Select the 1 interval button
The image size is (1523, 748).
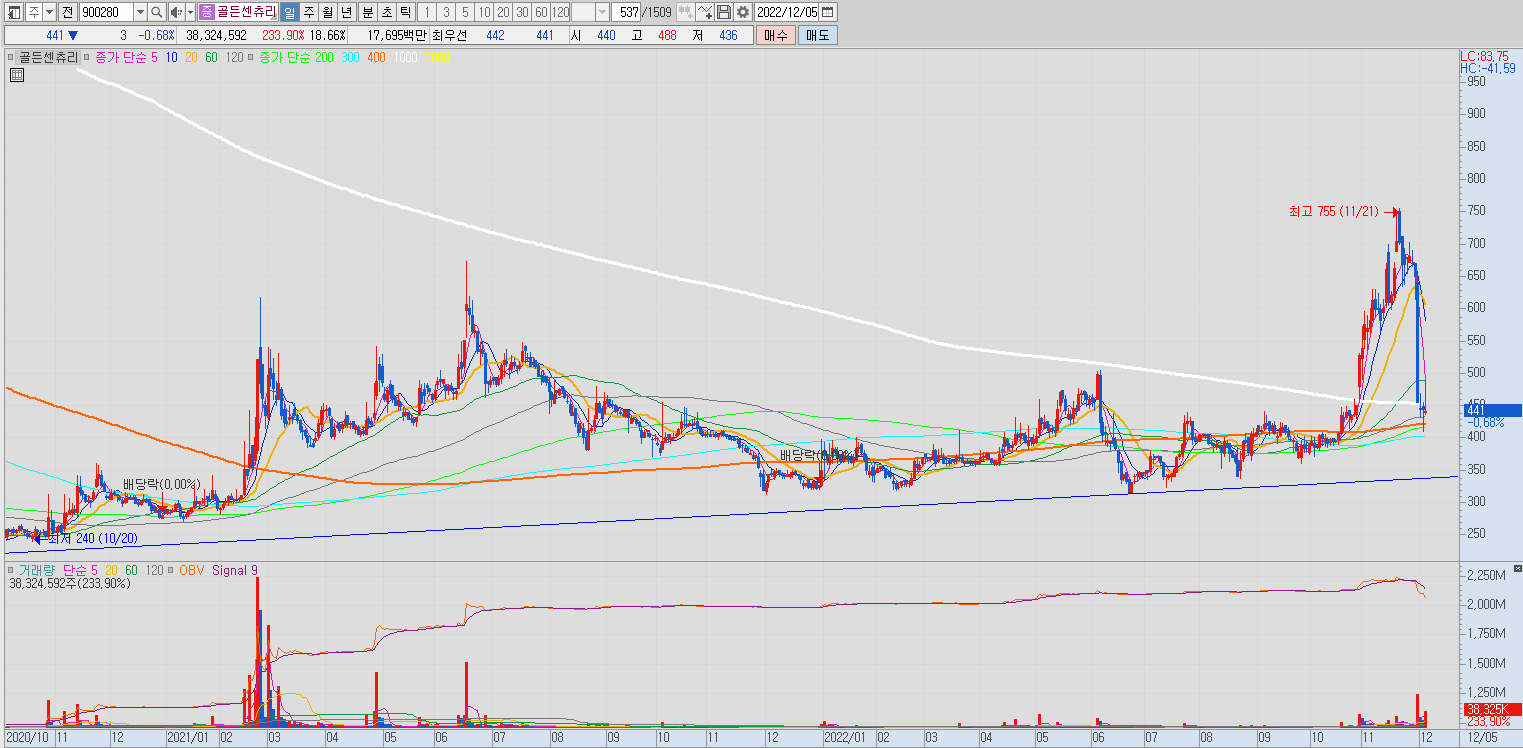[427, 12]
